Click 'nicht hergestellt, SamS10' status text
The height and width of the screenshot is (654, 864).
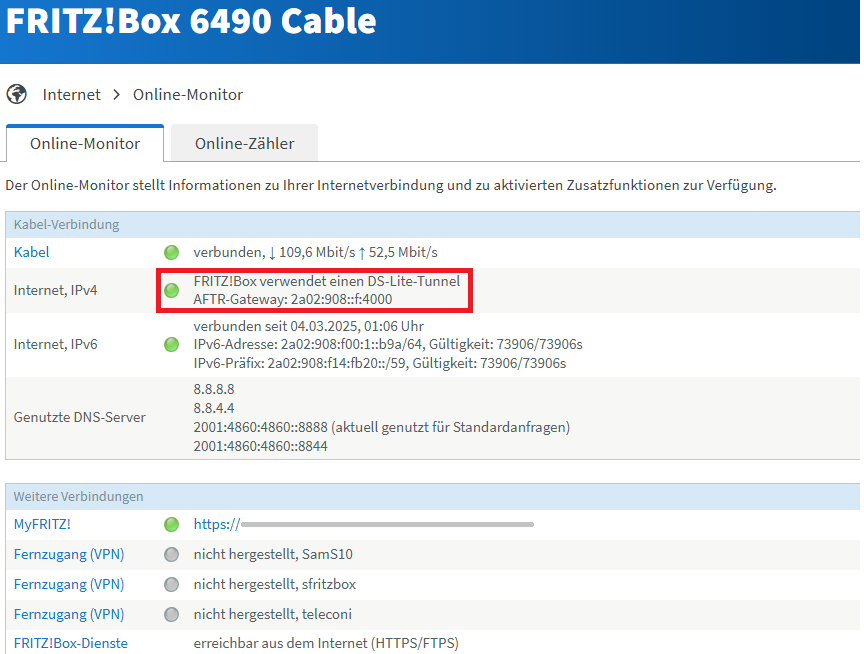273,554
